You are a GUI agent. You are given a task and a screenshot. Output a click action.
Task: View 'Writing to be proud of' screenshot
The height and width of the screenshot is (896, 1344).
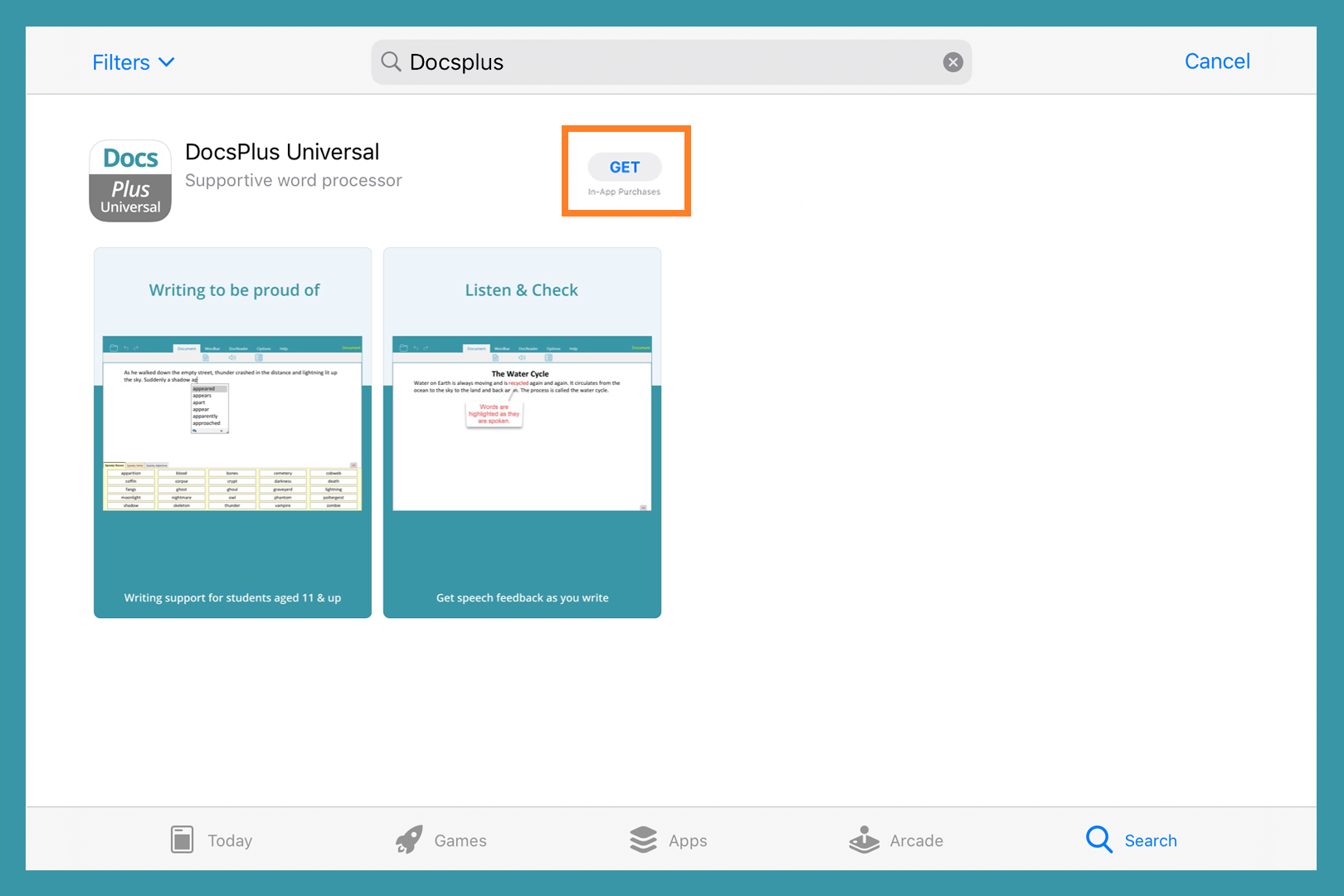click(233, 432)
